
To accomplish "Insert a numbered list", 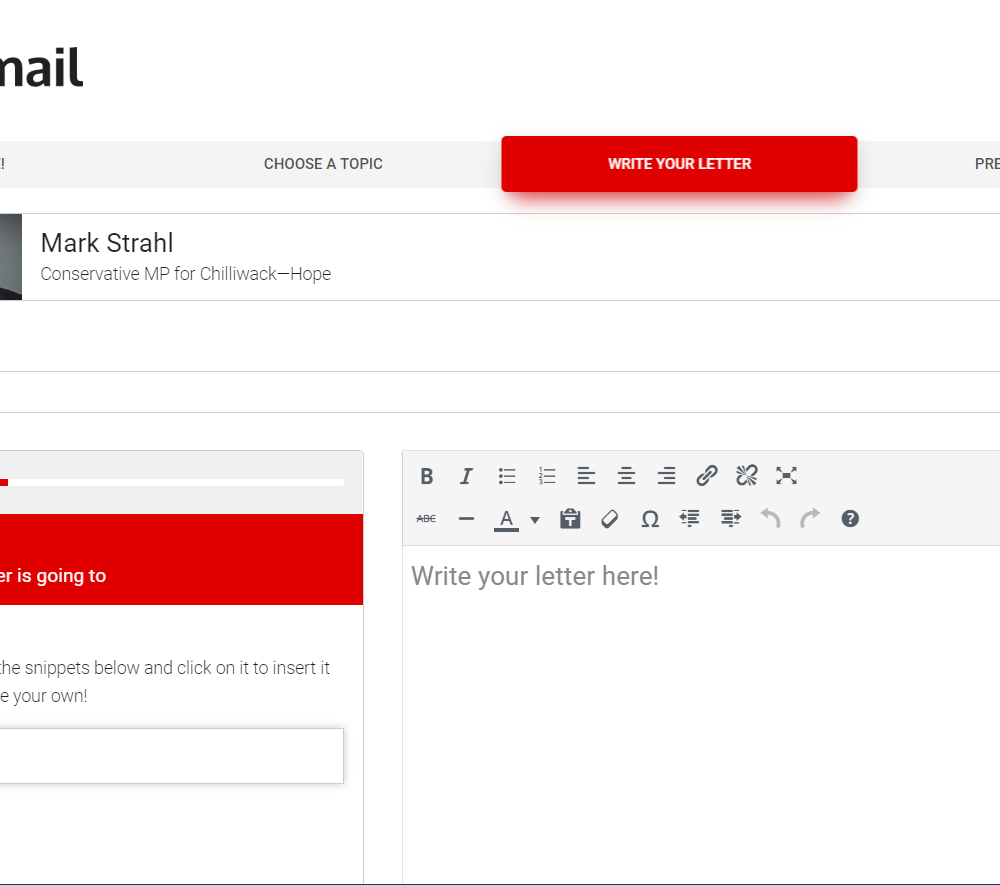I will click(x=547, y=476).
